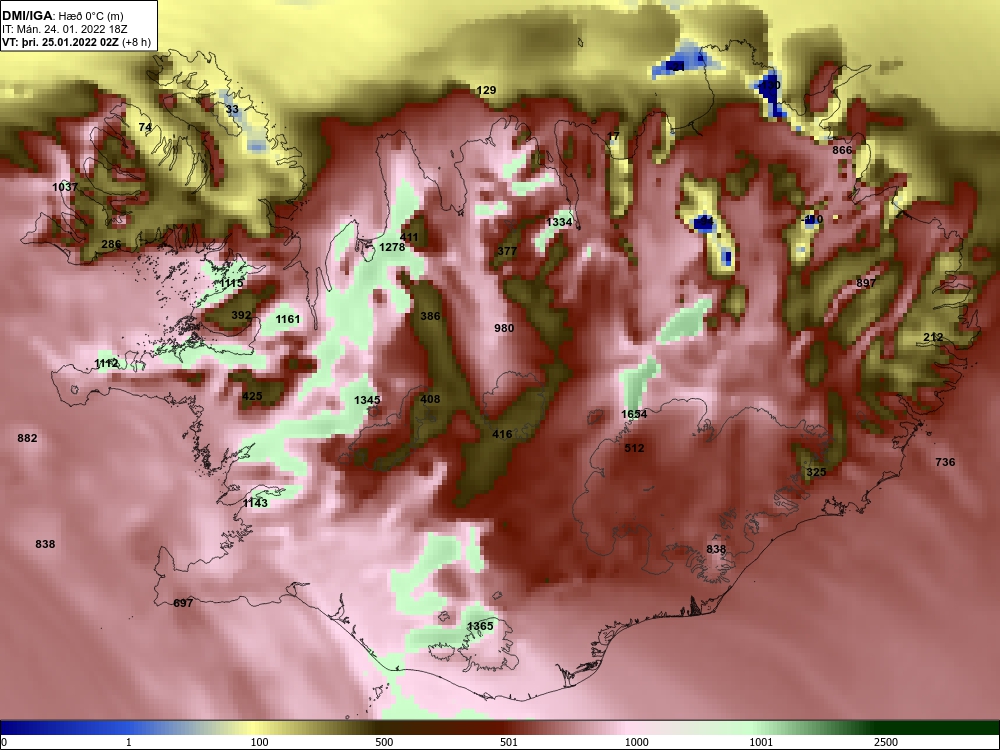The width and height of the screenshot is (1000, 750).
Task: Select the 736 value off the east coast
Action: [x=945, y=462]
